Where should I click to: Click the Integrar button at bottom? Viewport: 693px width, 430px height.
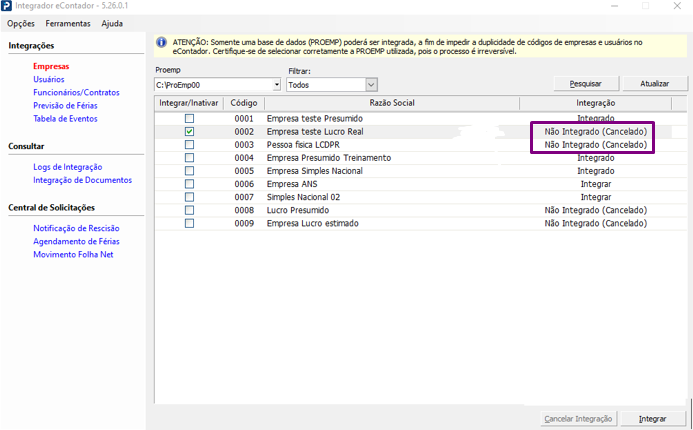(x=653, y=418)
